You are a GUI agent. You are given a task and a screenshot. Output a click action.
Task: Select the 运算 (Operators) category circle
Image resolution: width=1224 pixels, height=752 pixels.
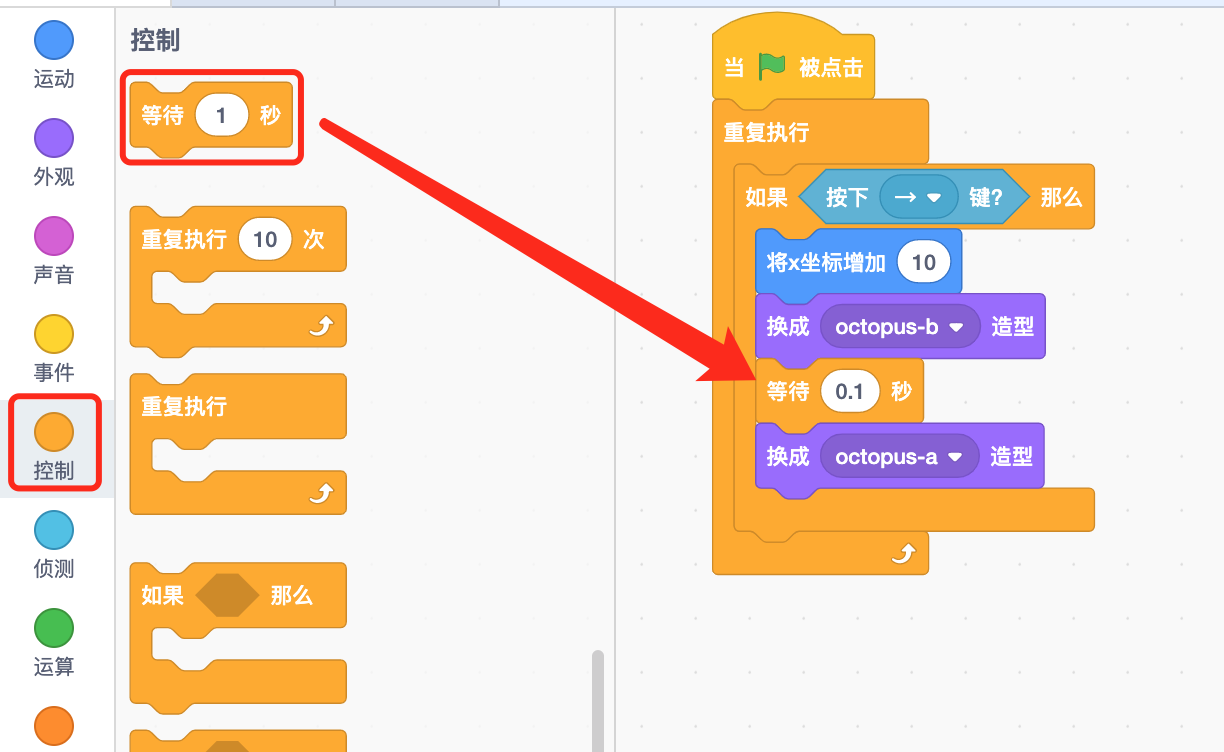(54, 628)
